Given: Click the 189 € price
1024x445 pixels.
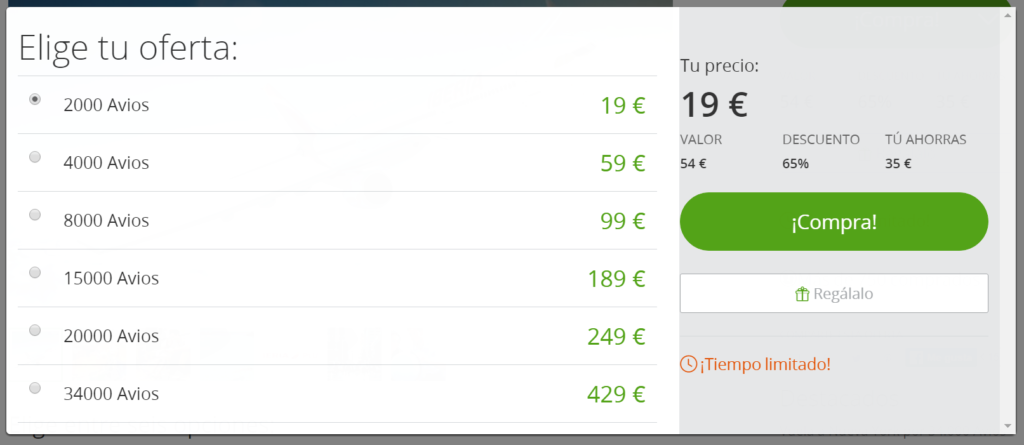Looking at the screenshot, I should 616,278.
